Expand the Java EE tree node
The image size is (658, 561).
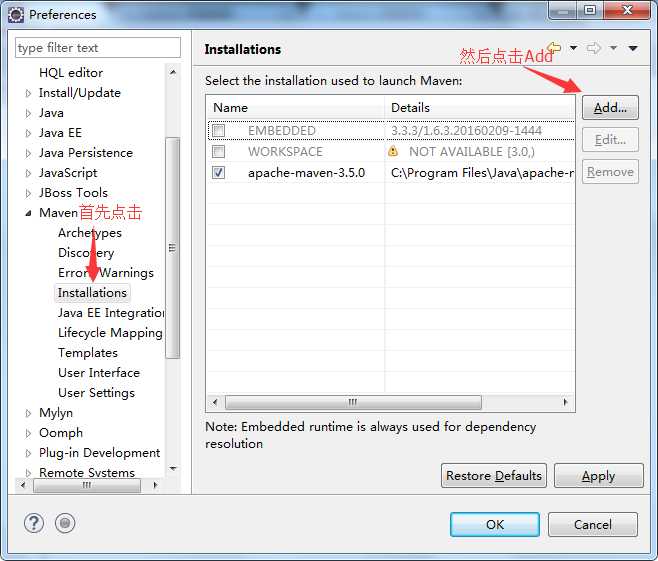click(x=28, y=133)
